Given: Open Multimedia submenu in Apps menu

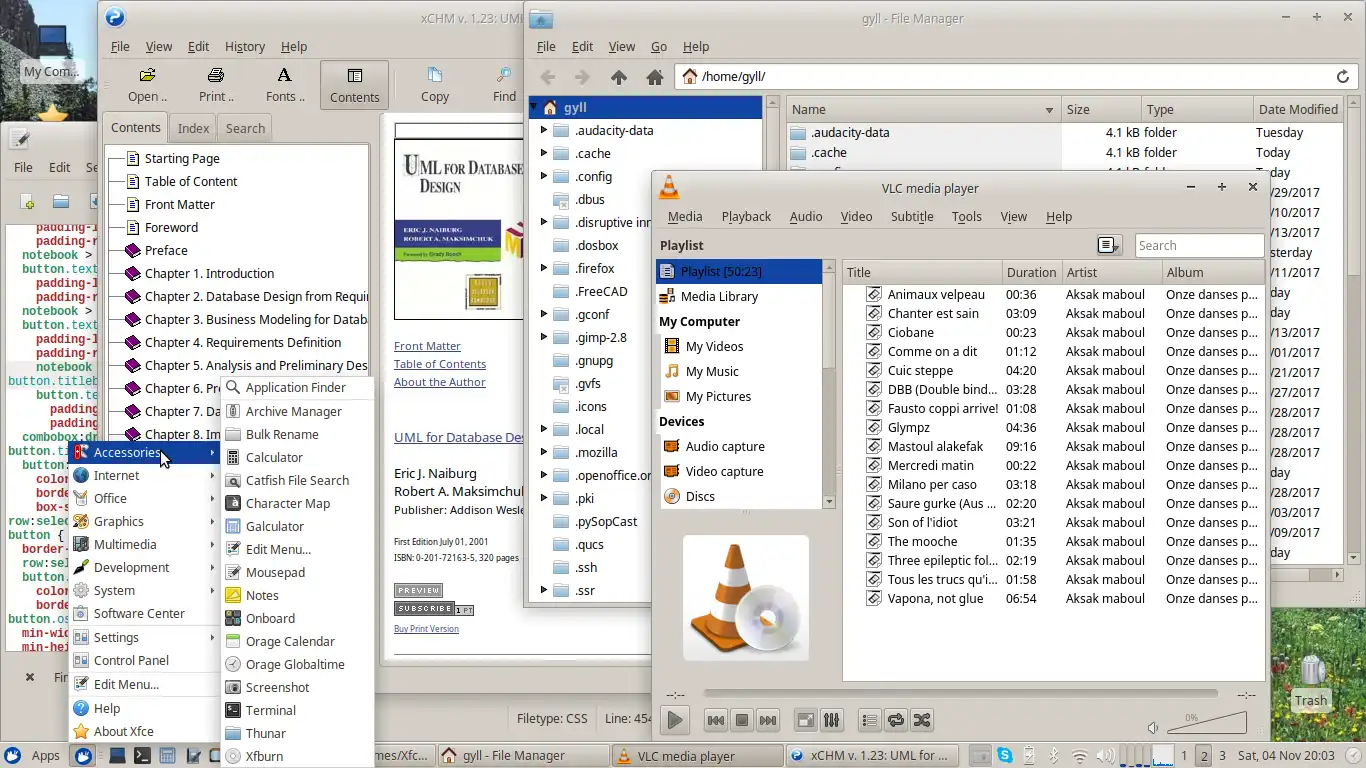Looking at the screenshot, I should 144,544.
